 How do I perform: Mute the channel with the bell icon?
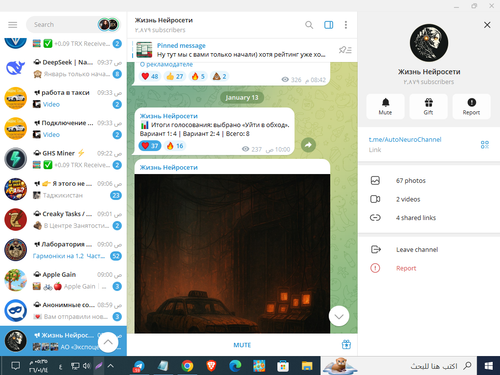point(385,107)
